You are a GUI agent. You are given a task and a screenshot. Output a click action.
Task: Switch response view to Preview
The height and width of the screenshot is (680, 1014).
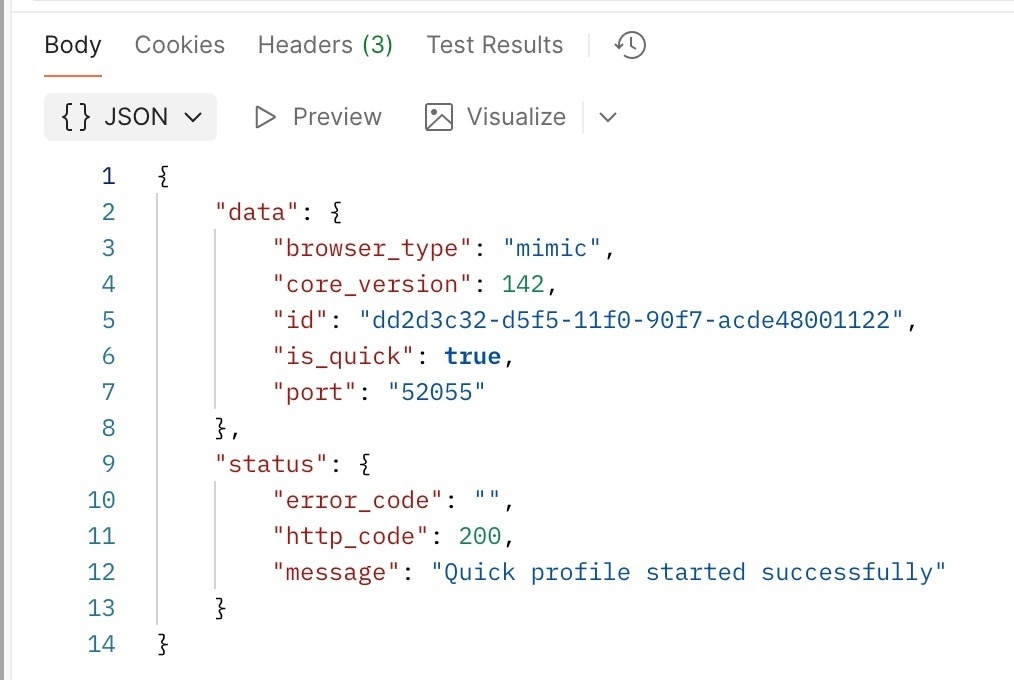(x=337, y=117)
